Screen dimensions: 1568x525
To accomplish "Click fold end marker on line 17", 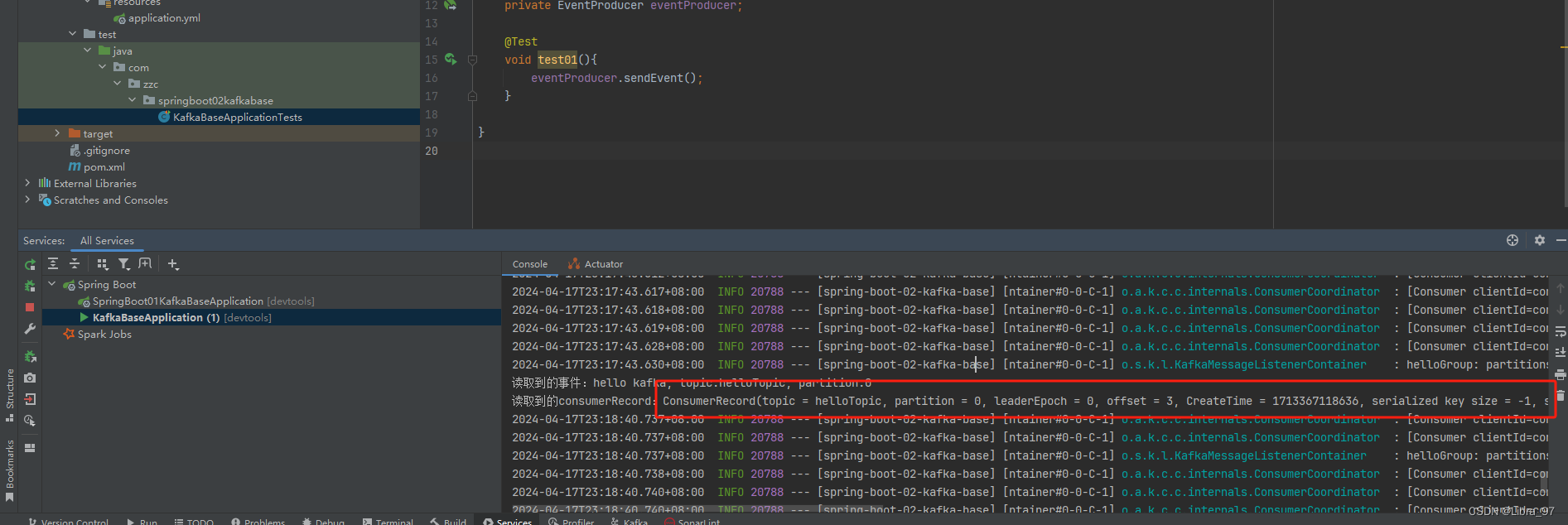I will point(472,96).
